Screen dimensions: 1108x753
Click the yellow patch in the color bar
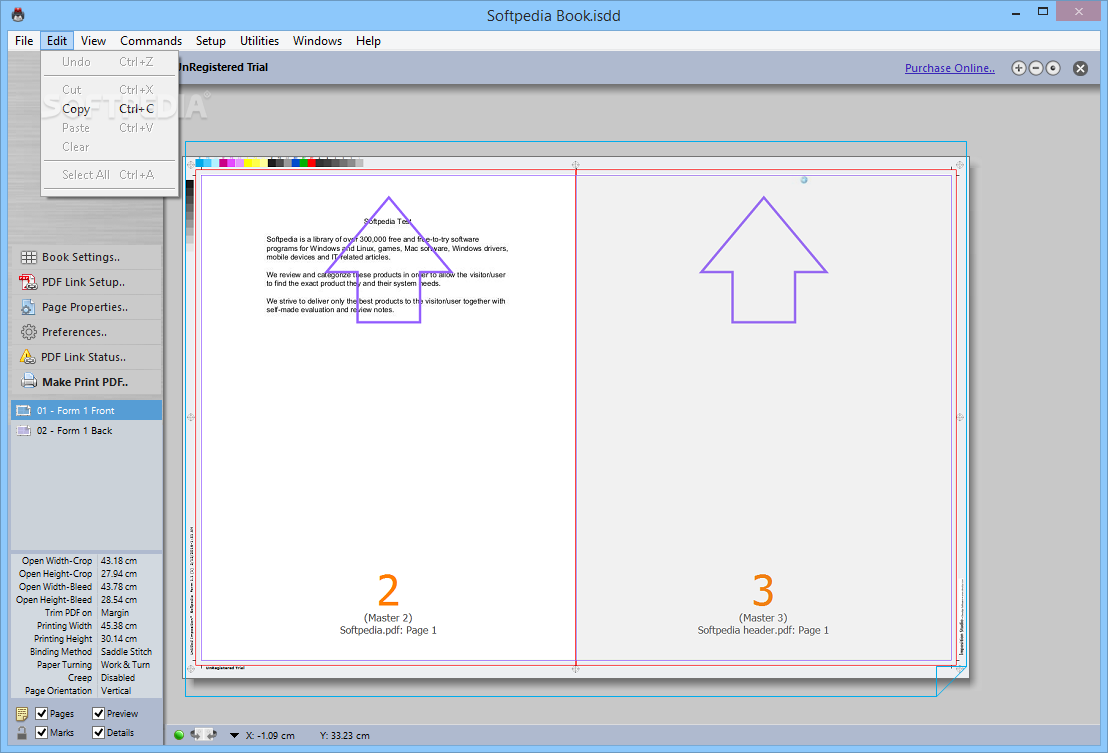tap(248, 163)
